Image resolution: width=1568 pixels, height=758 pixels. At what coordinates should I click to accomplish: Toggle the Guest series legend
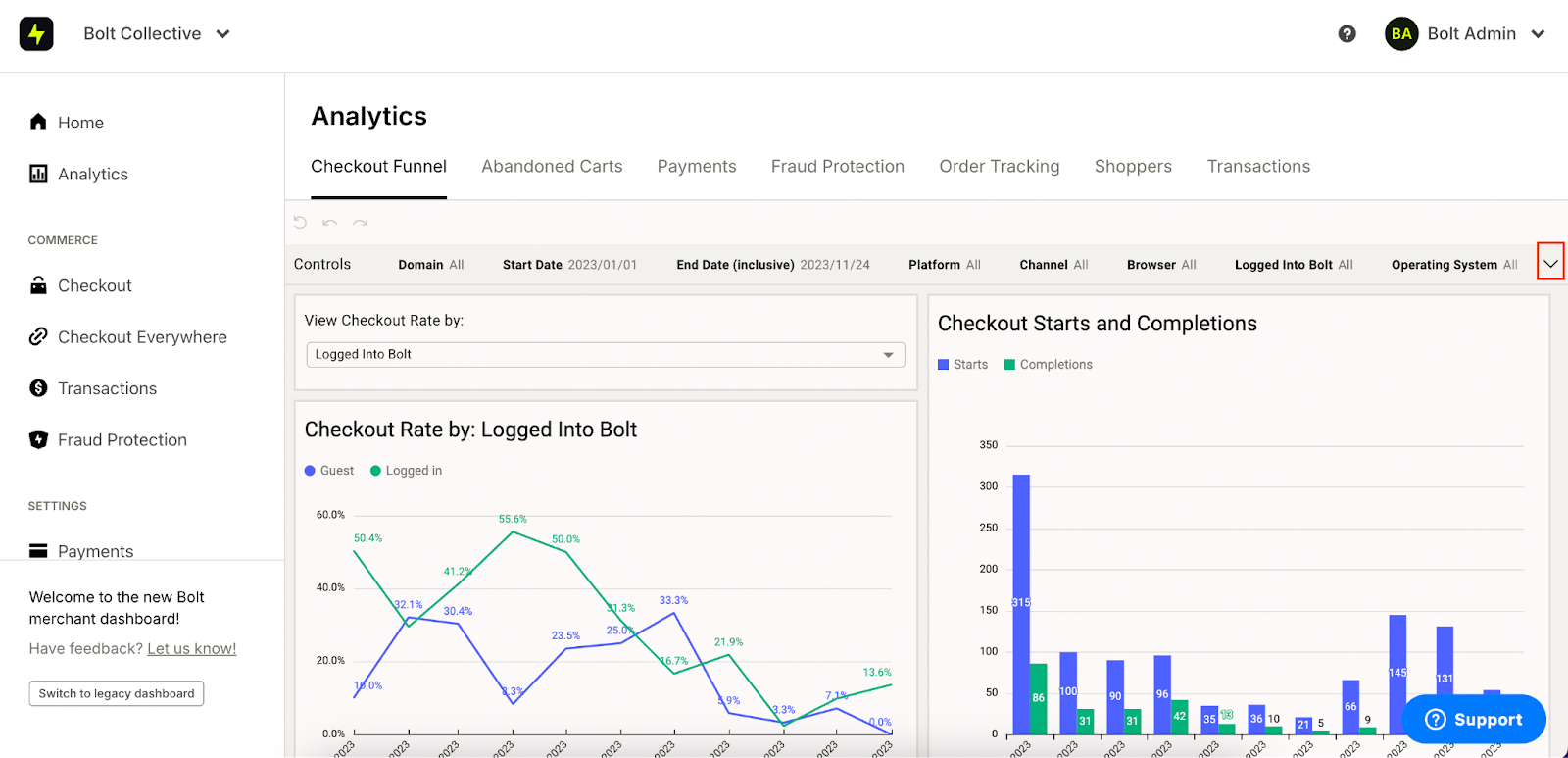coord(329,471)
